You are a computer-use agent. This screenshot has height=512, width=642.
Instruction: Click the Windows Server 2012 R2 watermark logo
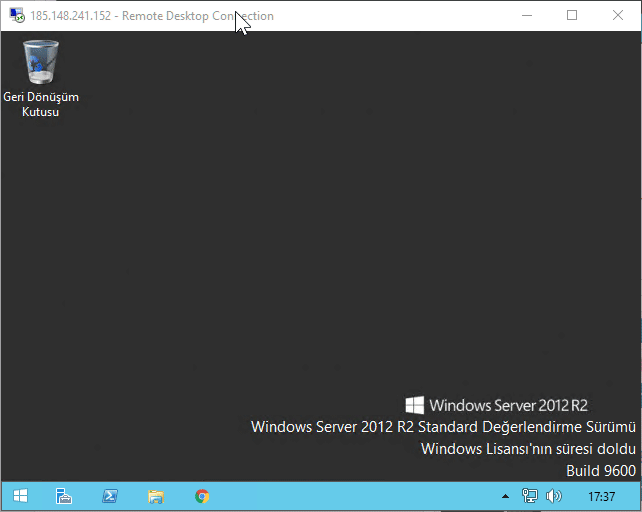497,405
